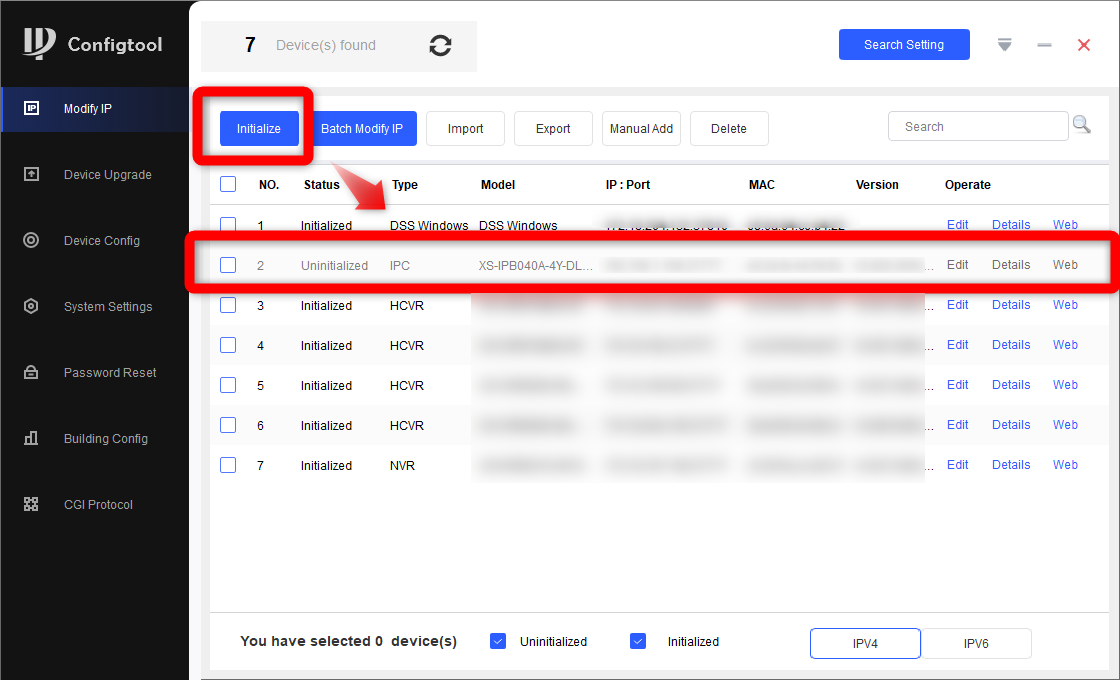Click the Modify IP sidebar icon
Viewport: 1120px width, 680px height.
[x=31, y=108]
